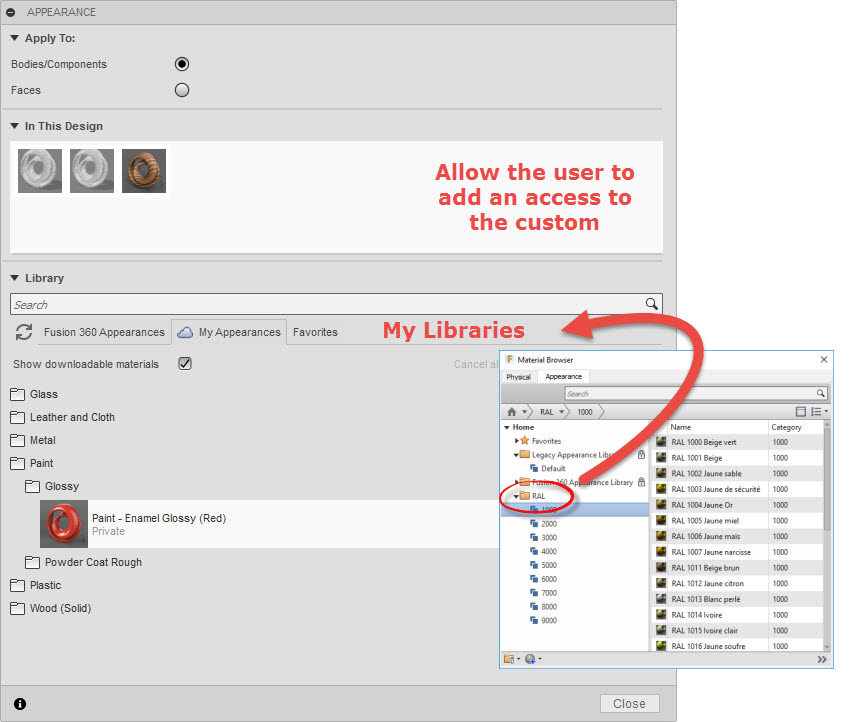Open the RAL breadcrumb dropdown arrow
This screenshot has width=864, height=722.
click(x=561, y=412)
